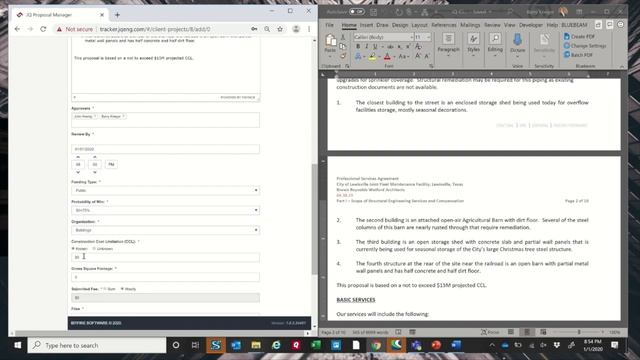
Task: Increase the minutes with up arrow
Action: pos(95,157)
